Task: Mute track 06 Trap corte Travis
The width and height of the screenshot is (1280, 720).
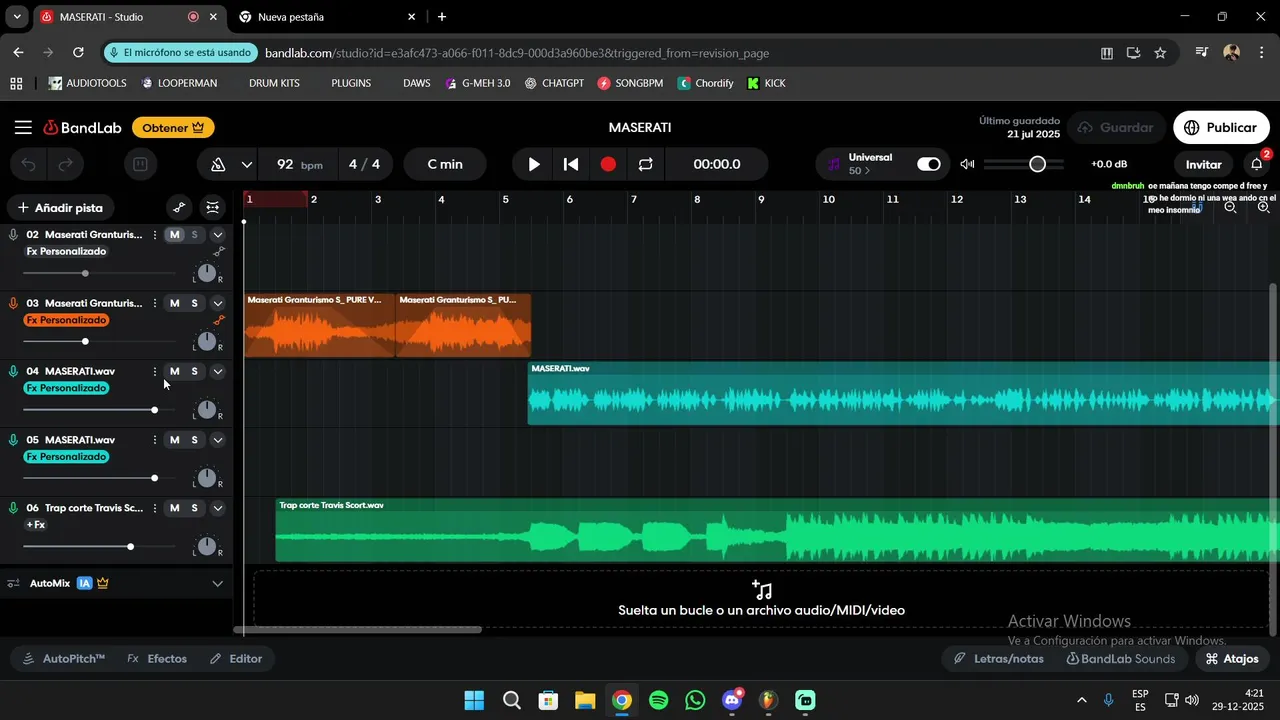Action: click(x=174, y=508)
